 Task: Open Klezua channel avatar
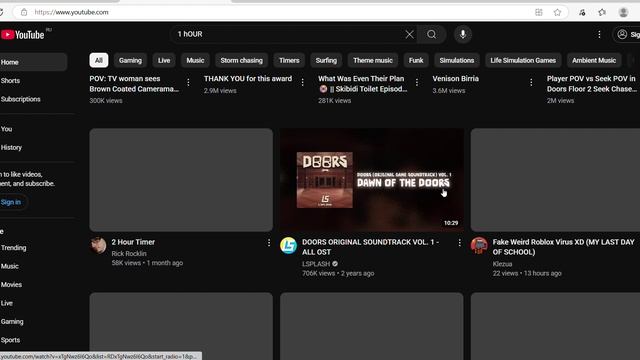pos(479,245)
